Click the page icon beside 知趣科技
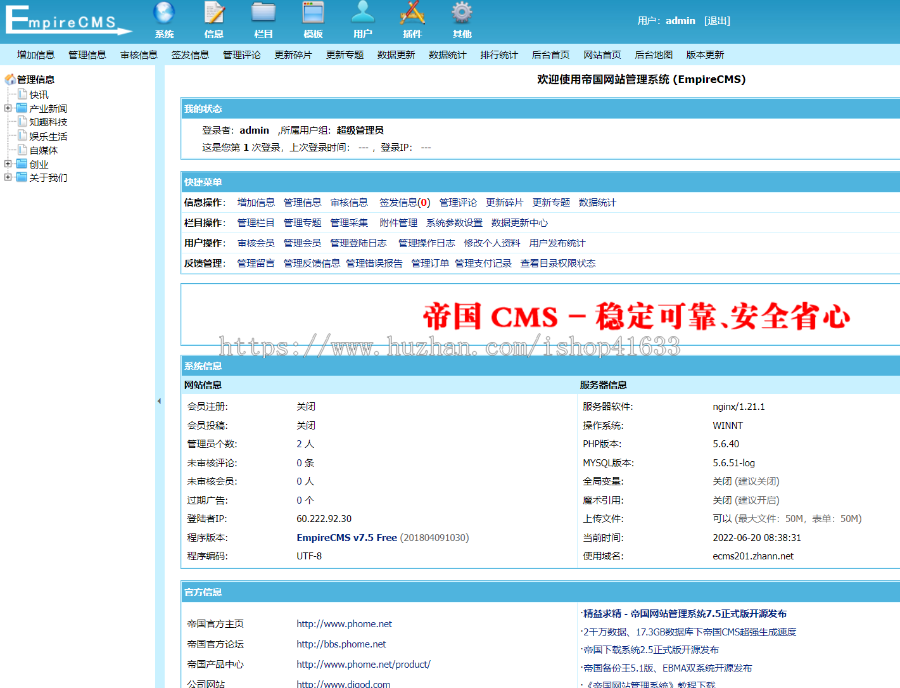 (22, 122)
